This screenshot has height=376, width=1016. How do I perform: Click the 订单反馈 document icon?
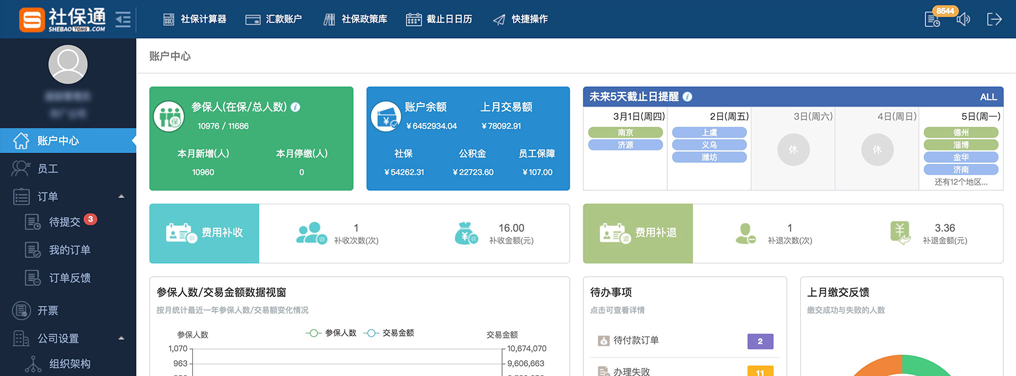point(33,278)
